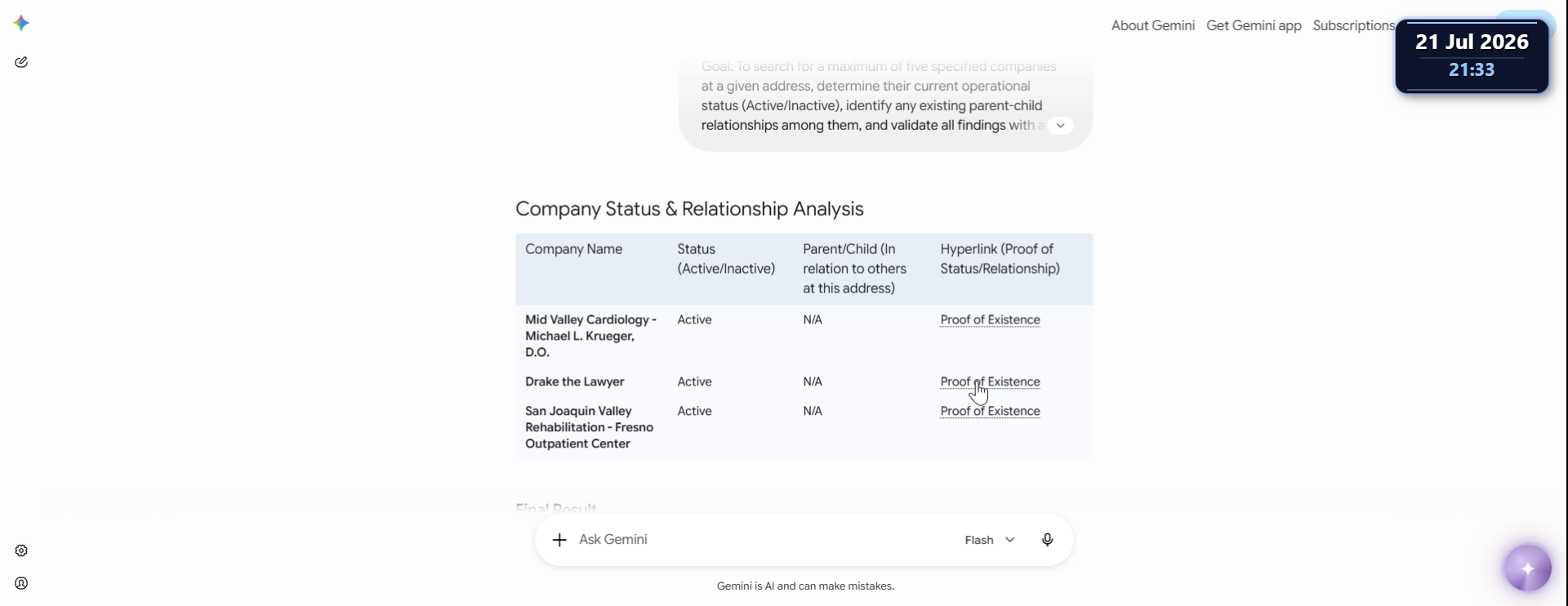Screen dimensions: 1568x606
Task: Open the Flash model dropdown
Action: click(990, 540)
